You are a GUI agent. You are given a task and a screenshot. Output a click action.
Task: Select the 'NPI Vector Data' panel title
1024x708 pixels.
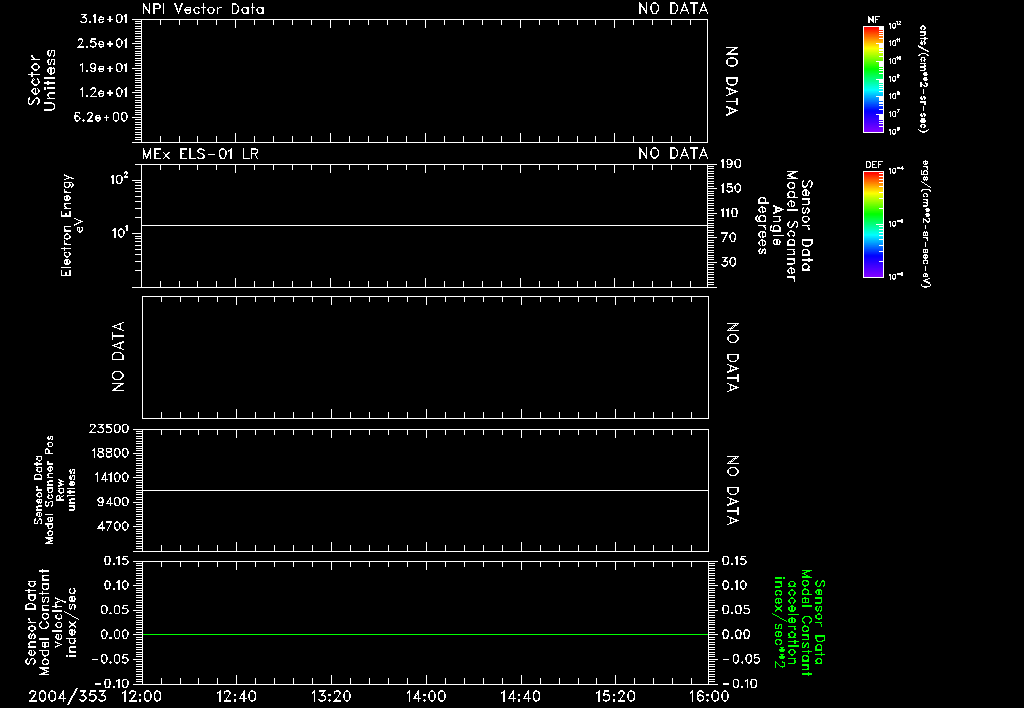[x=203, y=9]
